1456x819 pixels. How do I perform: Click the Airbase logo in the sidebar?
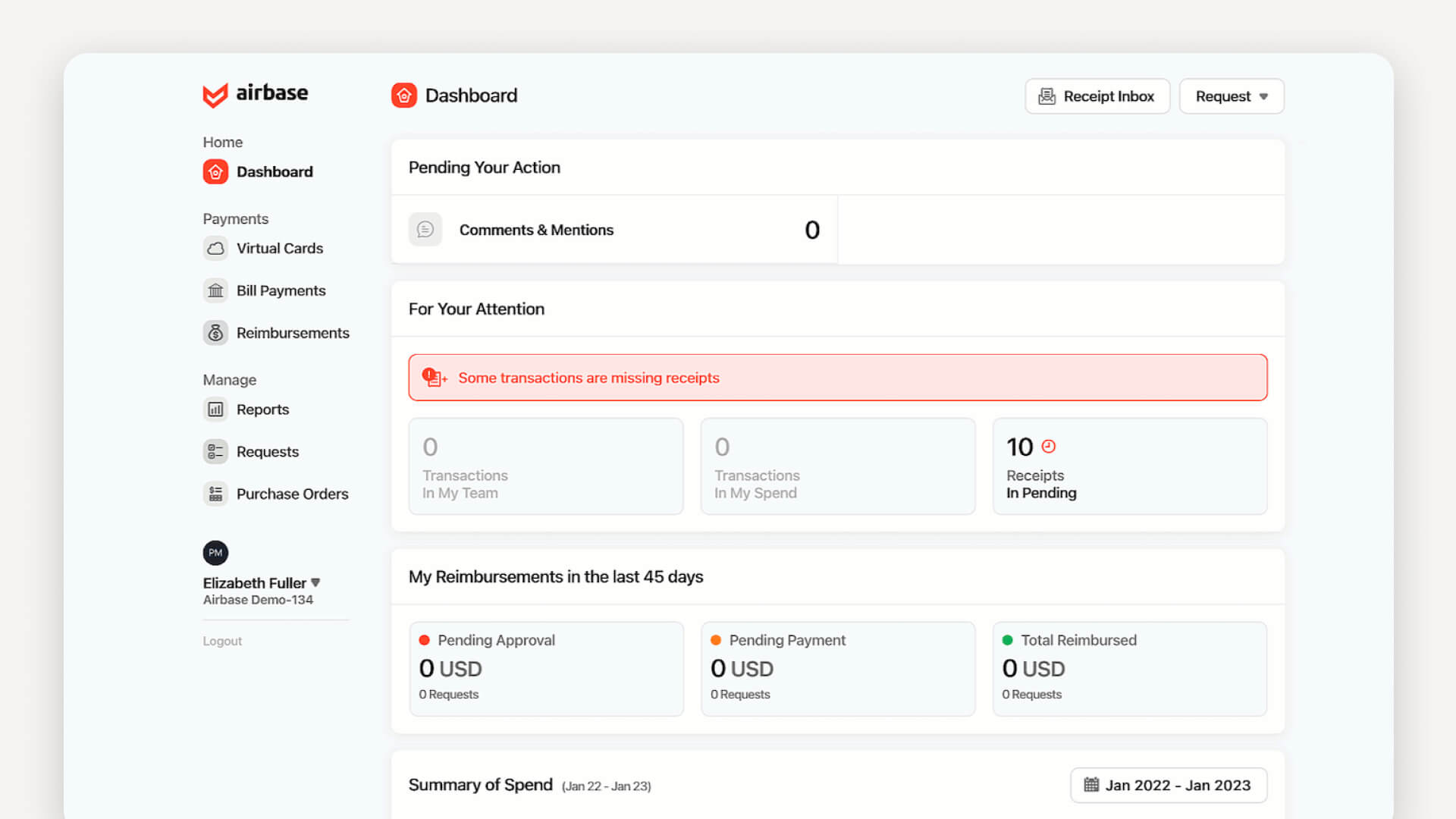(x=255, y=93)
